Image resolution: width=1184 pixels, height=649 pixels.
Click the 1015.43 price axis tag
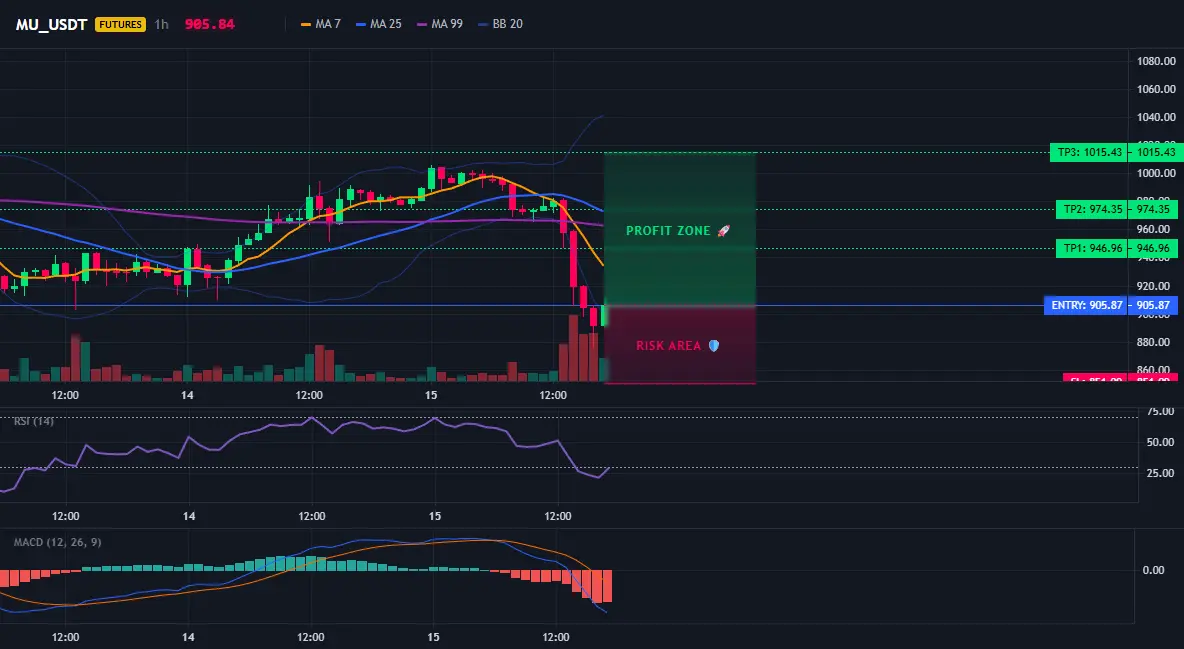[x=1156, y=153]
